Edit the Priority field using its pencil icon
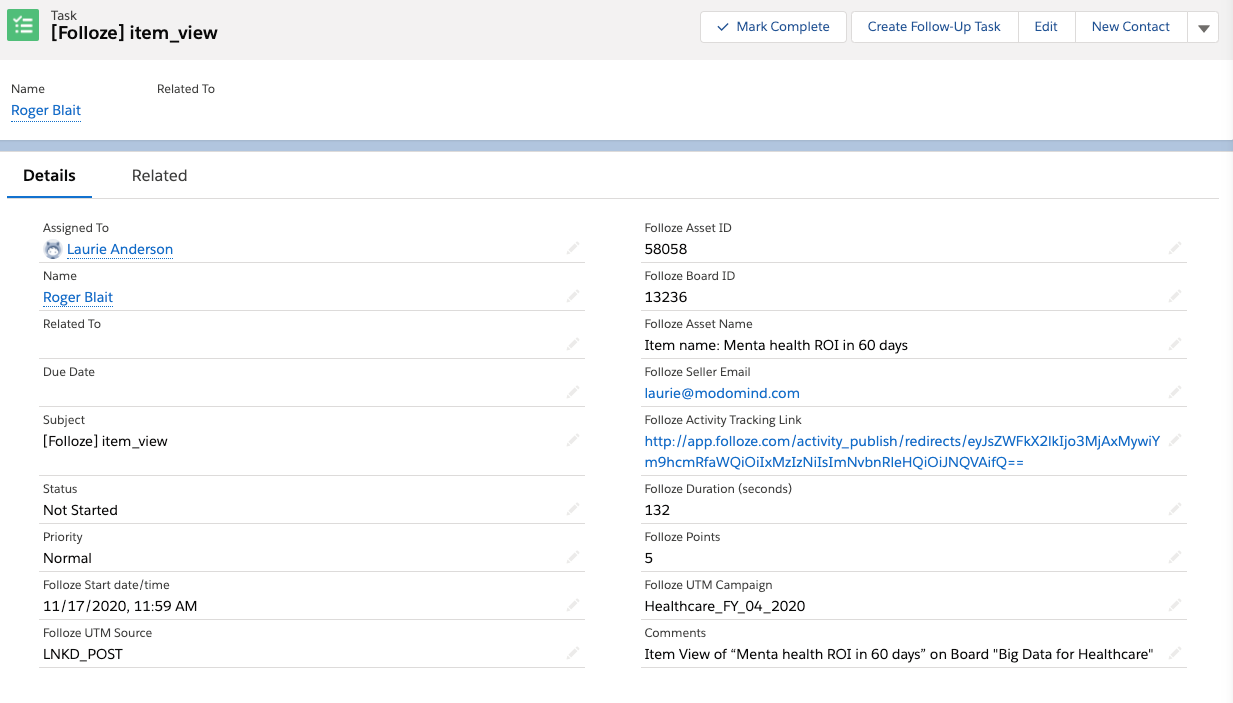This screenshot has height=703, width=1233. [x=573, y=556]
